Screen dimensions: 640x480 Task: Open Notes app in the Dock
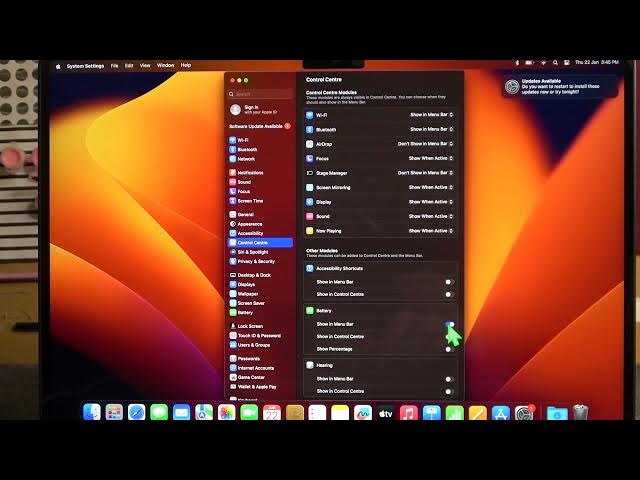(x=340, y=412)
